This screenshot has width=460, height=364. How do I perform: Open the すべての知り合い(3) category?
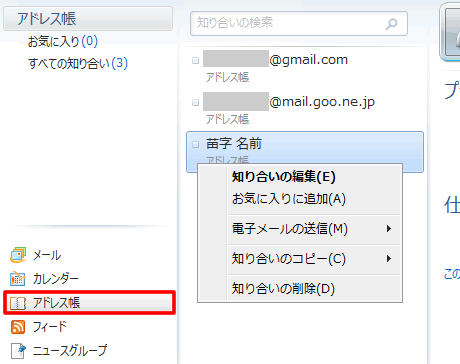[x=78, y=63]
